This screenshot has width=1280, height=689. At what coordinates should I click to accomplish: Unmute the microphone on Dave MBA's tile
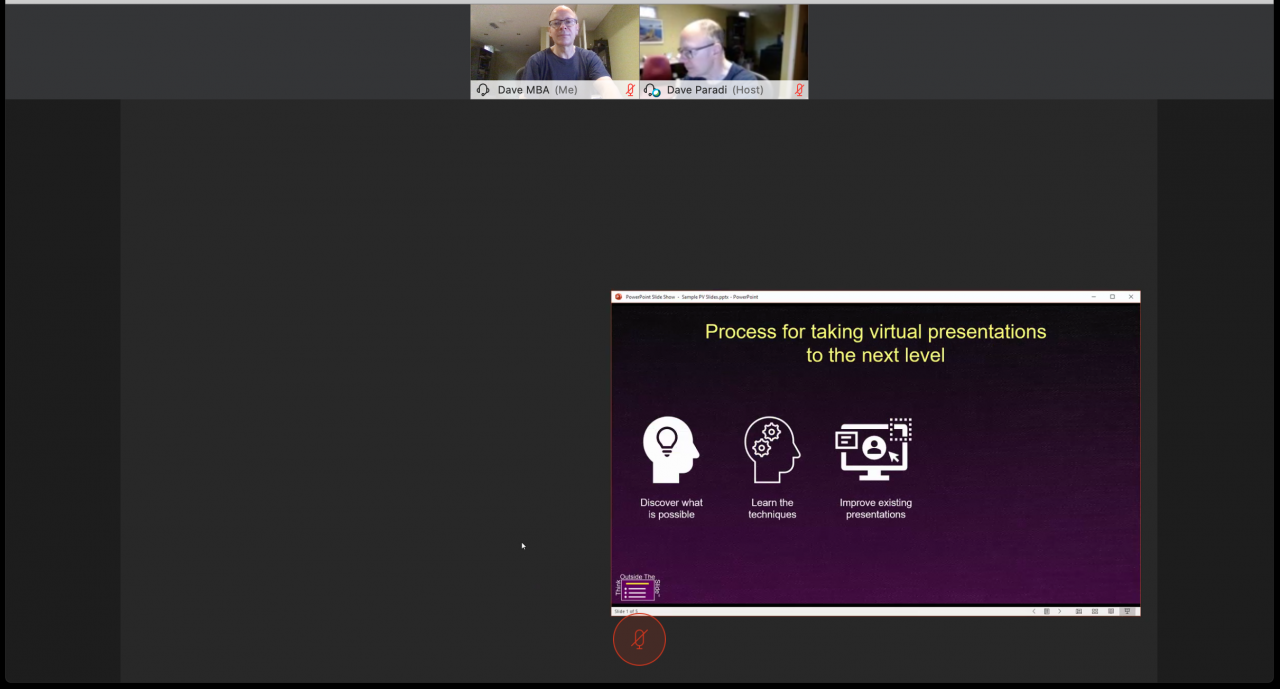[629, 90]
